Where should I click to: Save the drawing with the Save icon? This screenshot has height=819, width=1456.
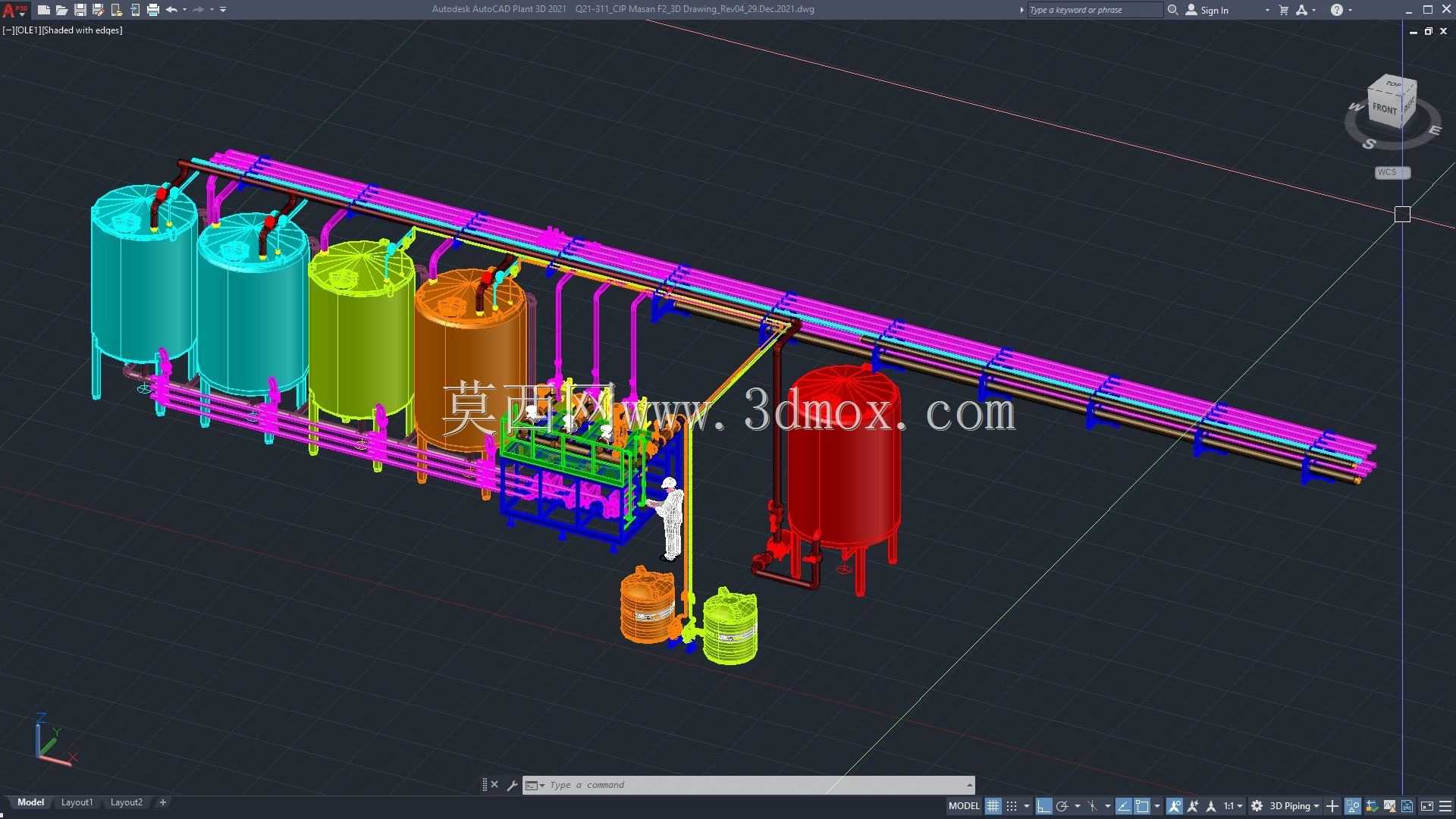(x=80, y=10)
